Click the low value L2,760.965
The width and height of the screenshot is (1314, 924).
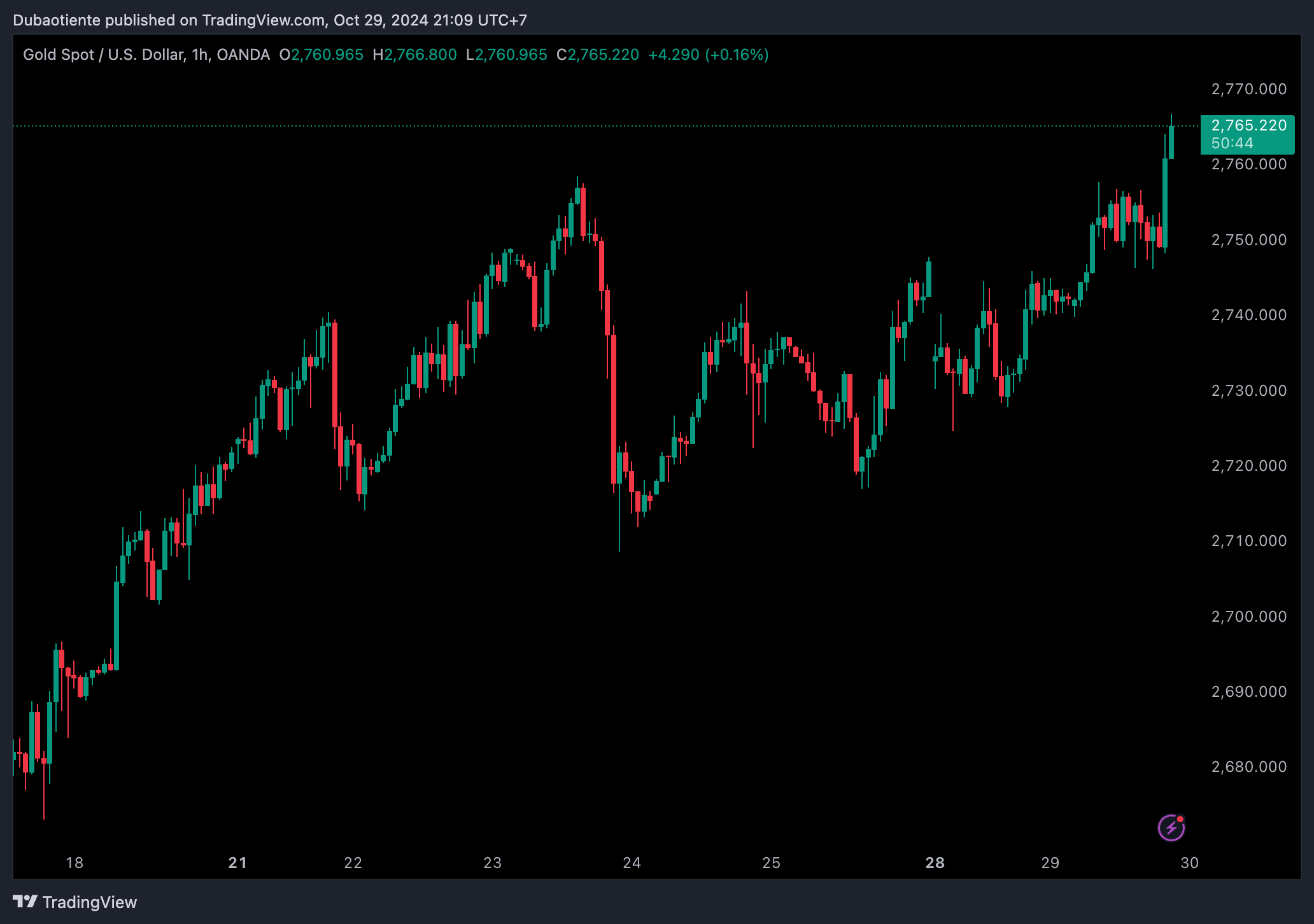tap(507, 55)
